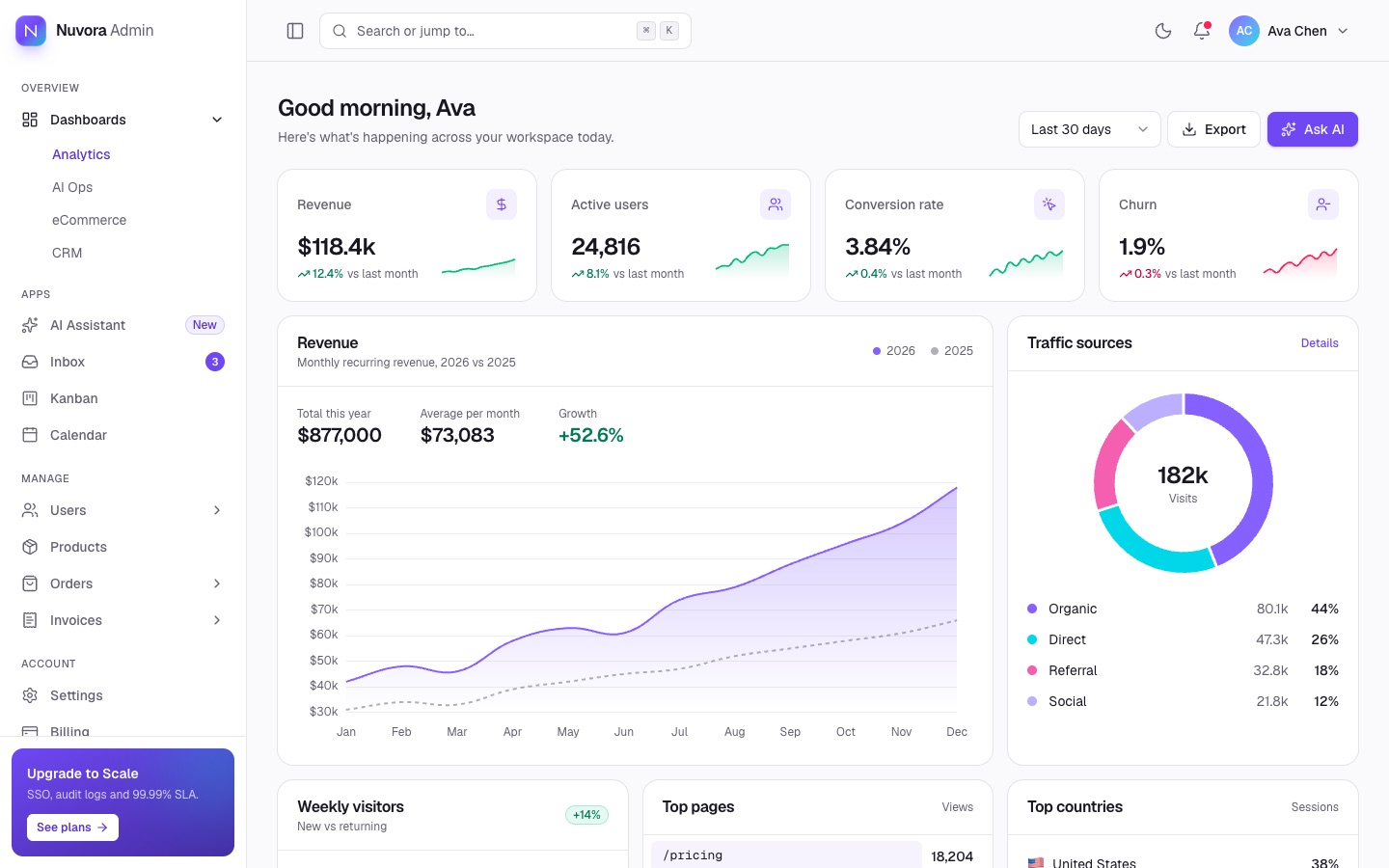Open the Analytics dashboard

81,154
